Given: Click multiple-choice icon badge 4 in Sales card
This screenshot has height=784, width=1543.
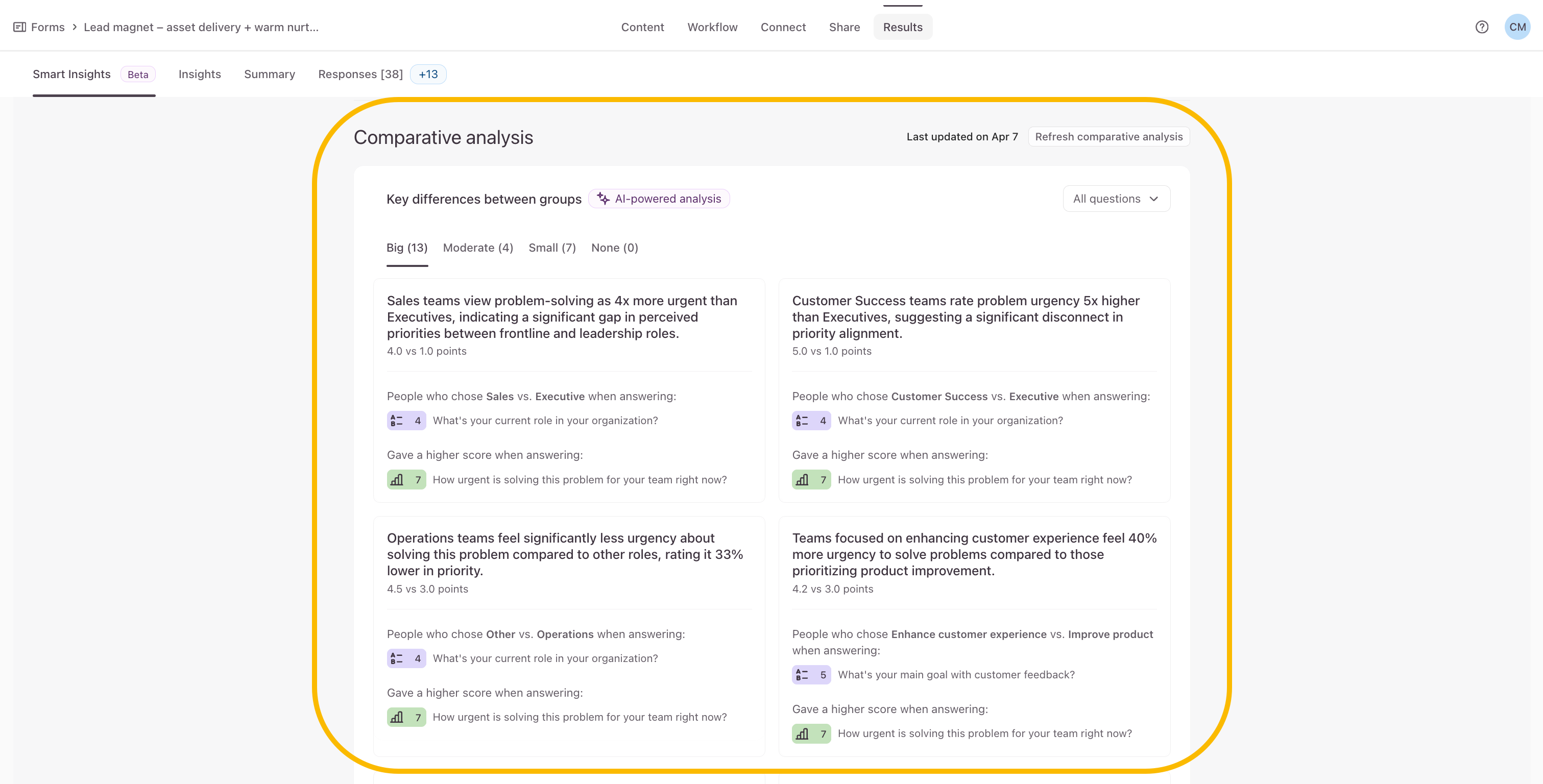Looking at the screenshot, I should pos(406,421).
